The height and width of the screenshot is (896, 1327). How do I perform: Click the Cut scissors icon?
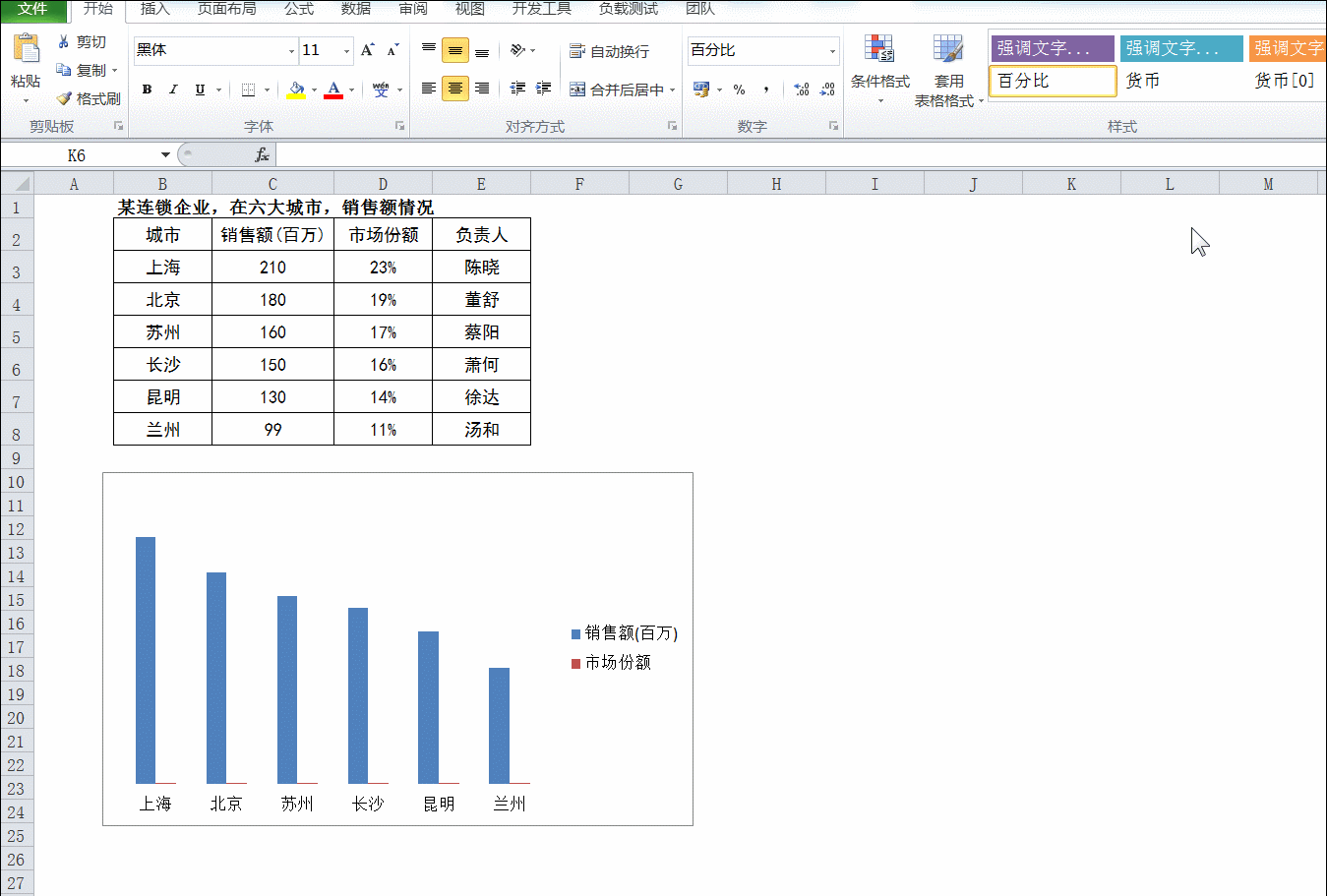[64, 41]
